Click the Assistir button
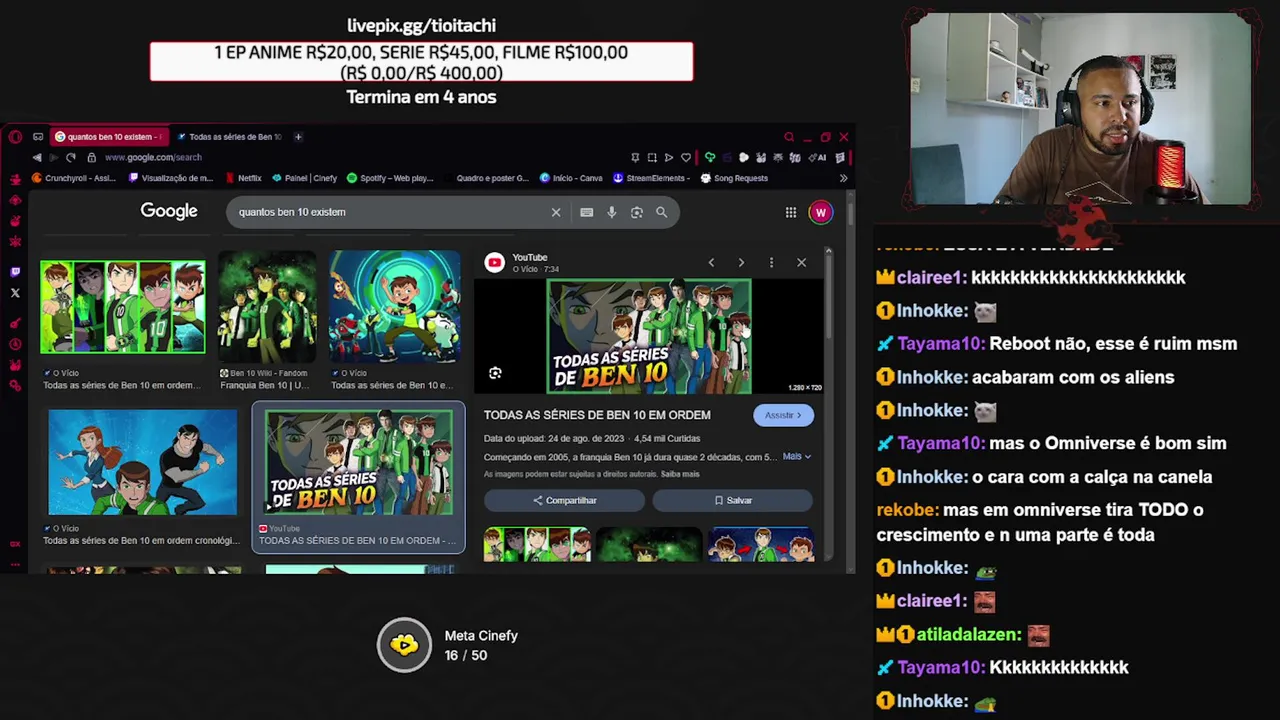Screen dimensions: 1280x720 (x=783, y=415)
